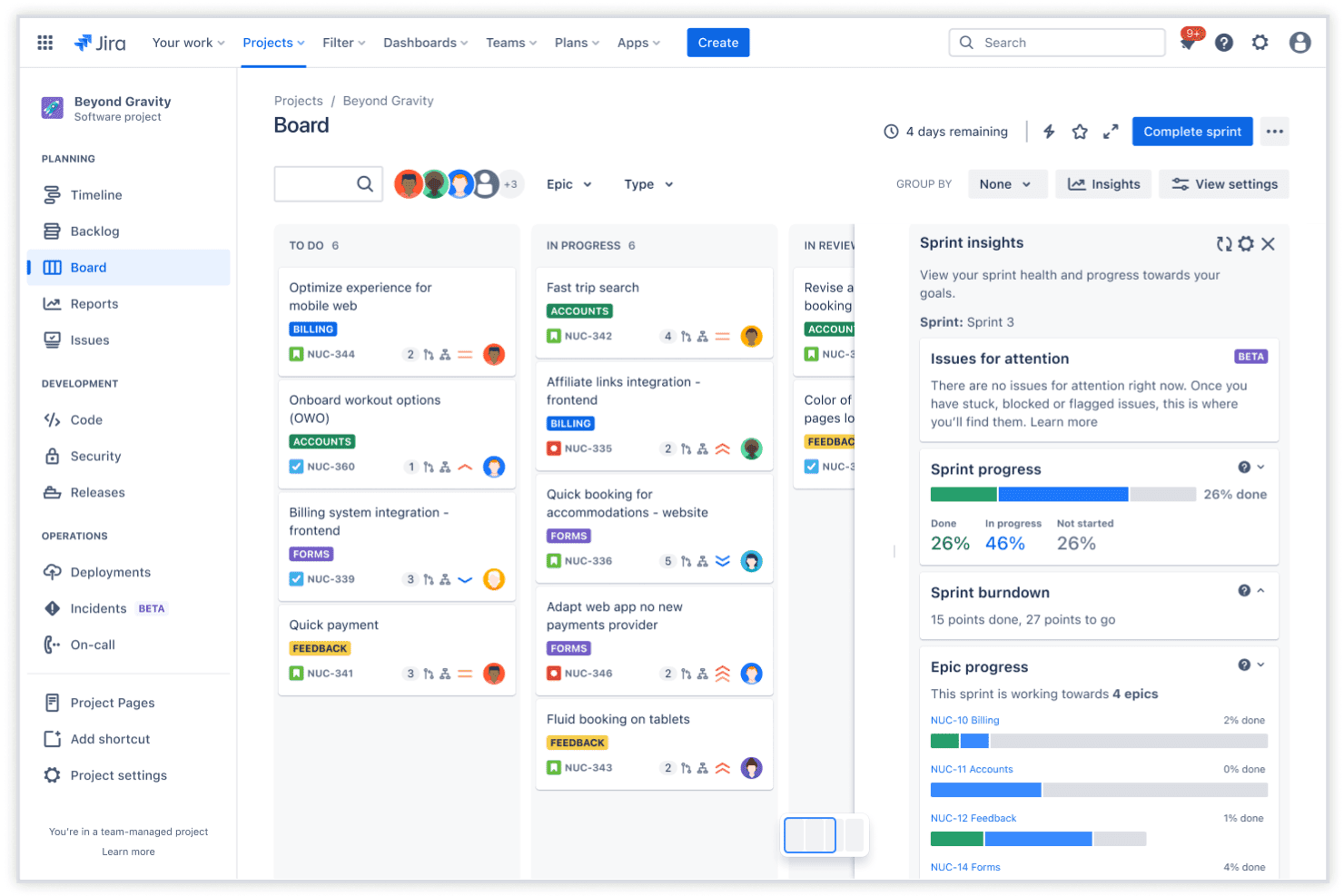Screen dimensions: 1344x896
Task: Open the board's more actions menu
Action: [x=1275, y=132]
